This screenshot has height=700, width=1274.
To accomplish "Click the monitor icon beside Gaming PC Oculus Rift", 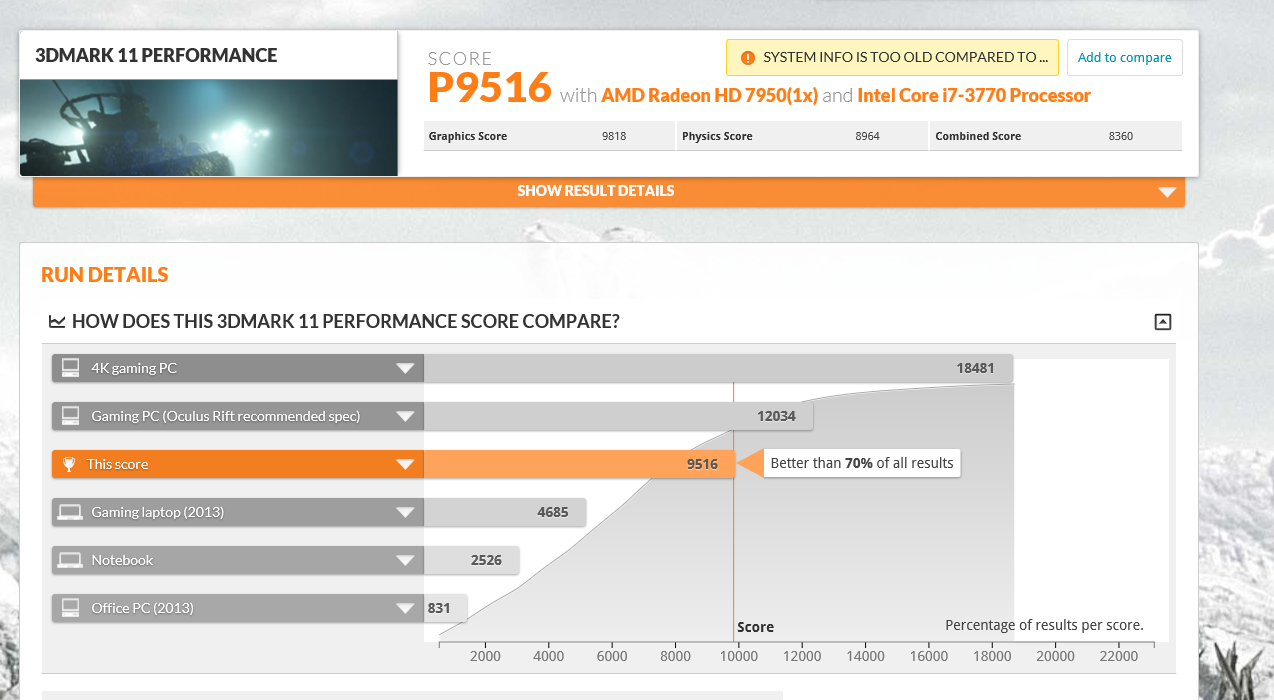I will [x=70, y=416].
